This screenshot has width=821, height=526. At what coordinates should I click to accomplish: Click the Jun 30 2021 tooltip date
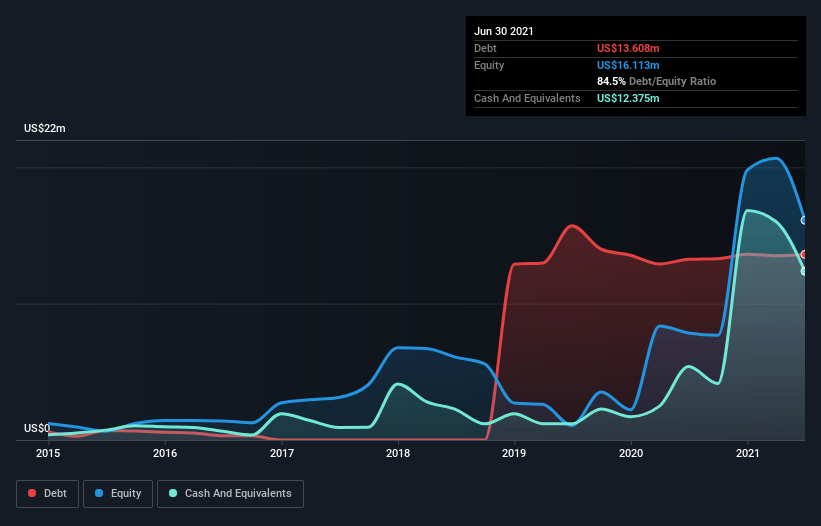[x=504, y=31]
